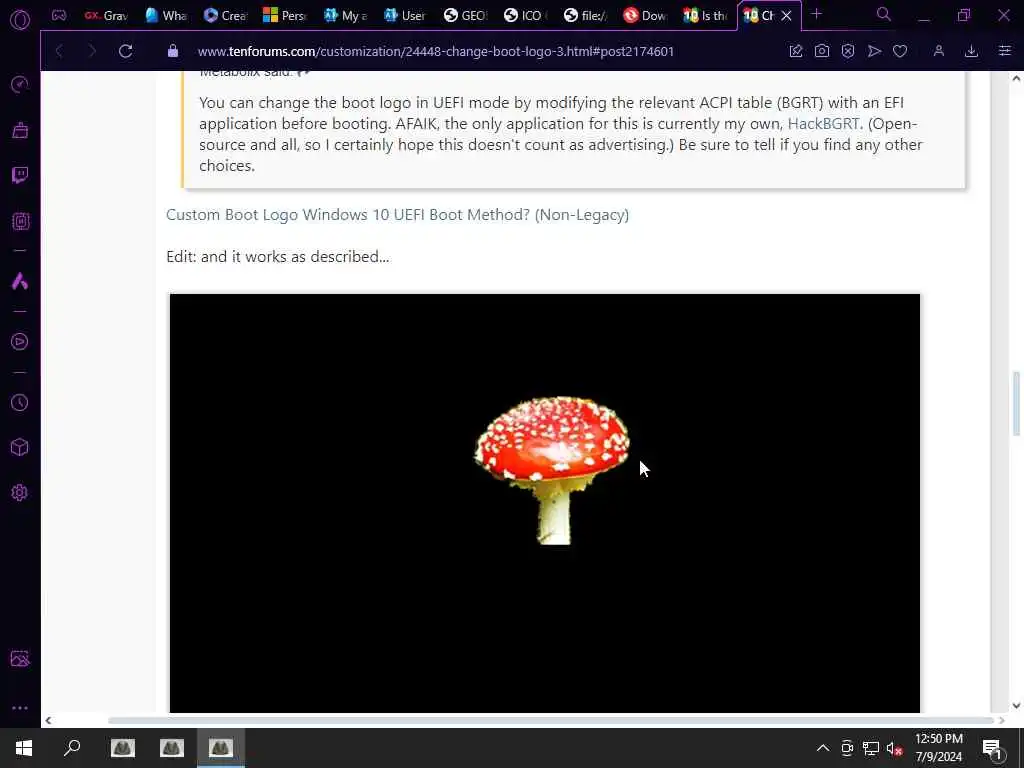Viewport: 1024px width, 768px height.
Task: Switch to the "Dow" tab
Action: click(x=645, y=16)
